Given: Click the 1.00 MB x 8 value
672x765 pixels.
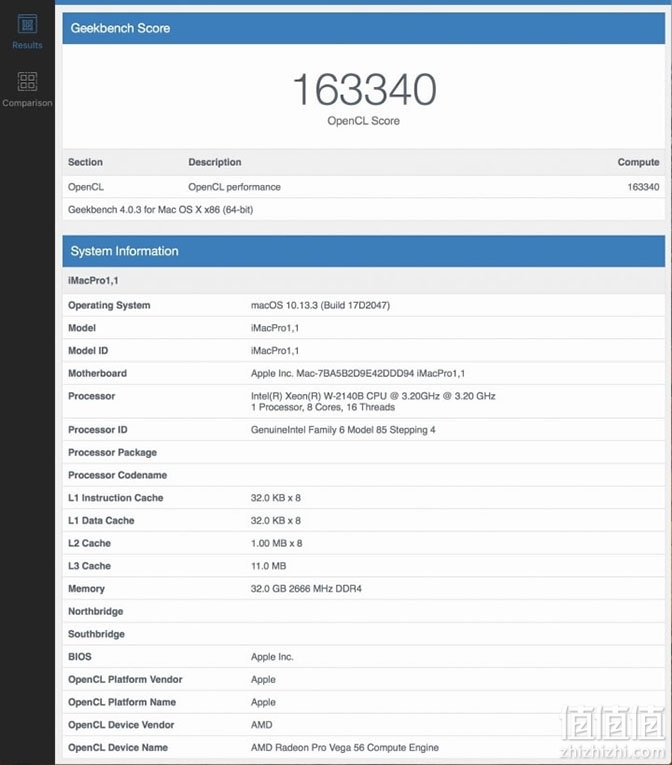Looking at the screenshot, I should (x=277, y=543).
